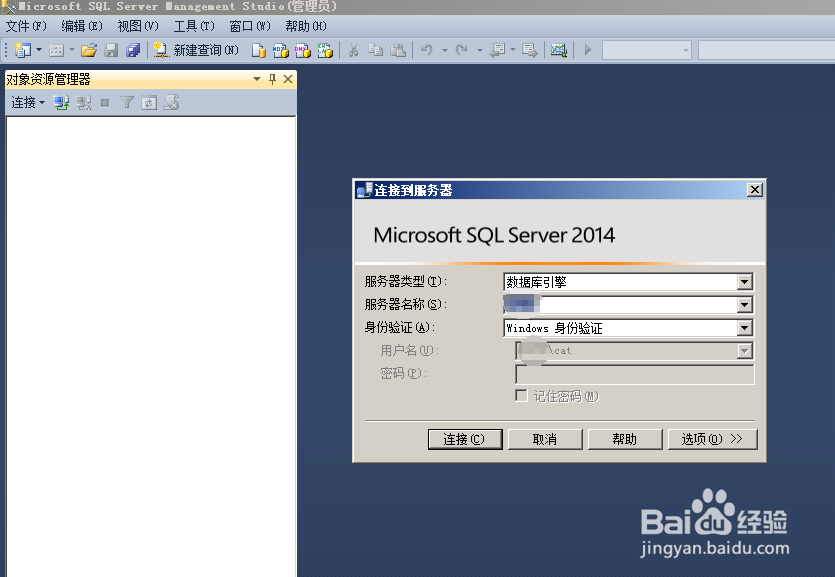Close the 对象资源管理器 panel
The height and width of the screenshot is (577, 835).
[288, 79]
